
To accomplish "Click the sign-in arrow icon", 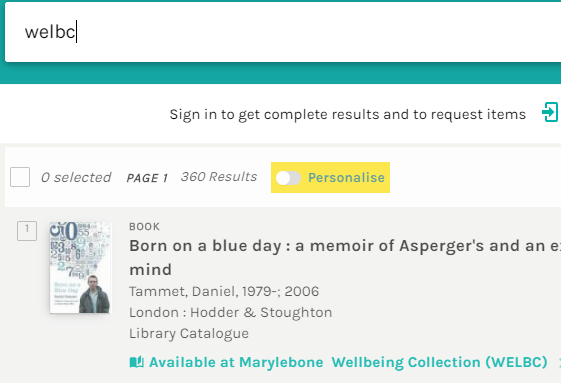I will pyautogui.click(x=551, y=112).
